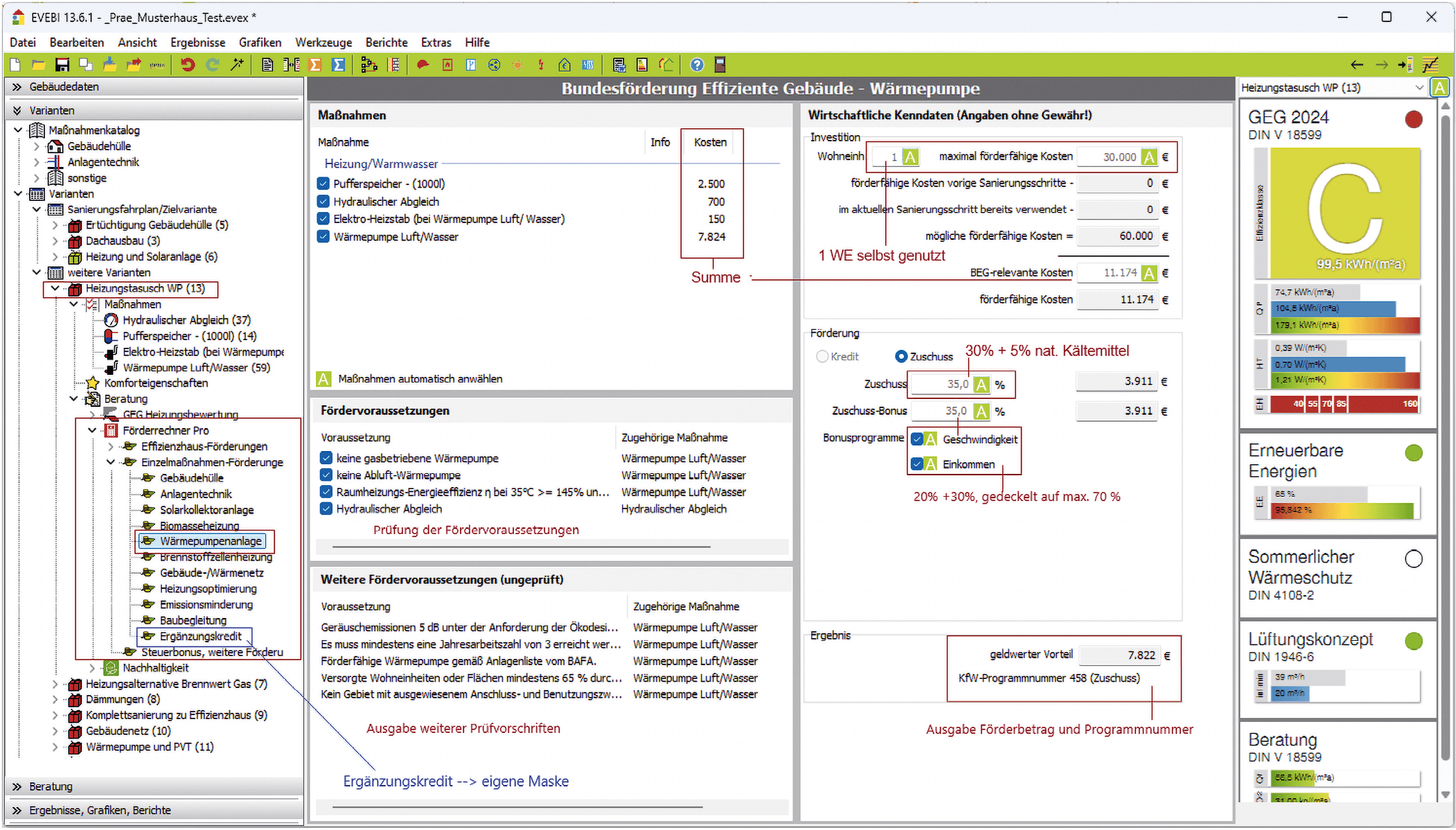
Task: Create a new project file
Action: point(15,65)
